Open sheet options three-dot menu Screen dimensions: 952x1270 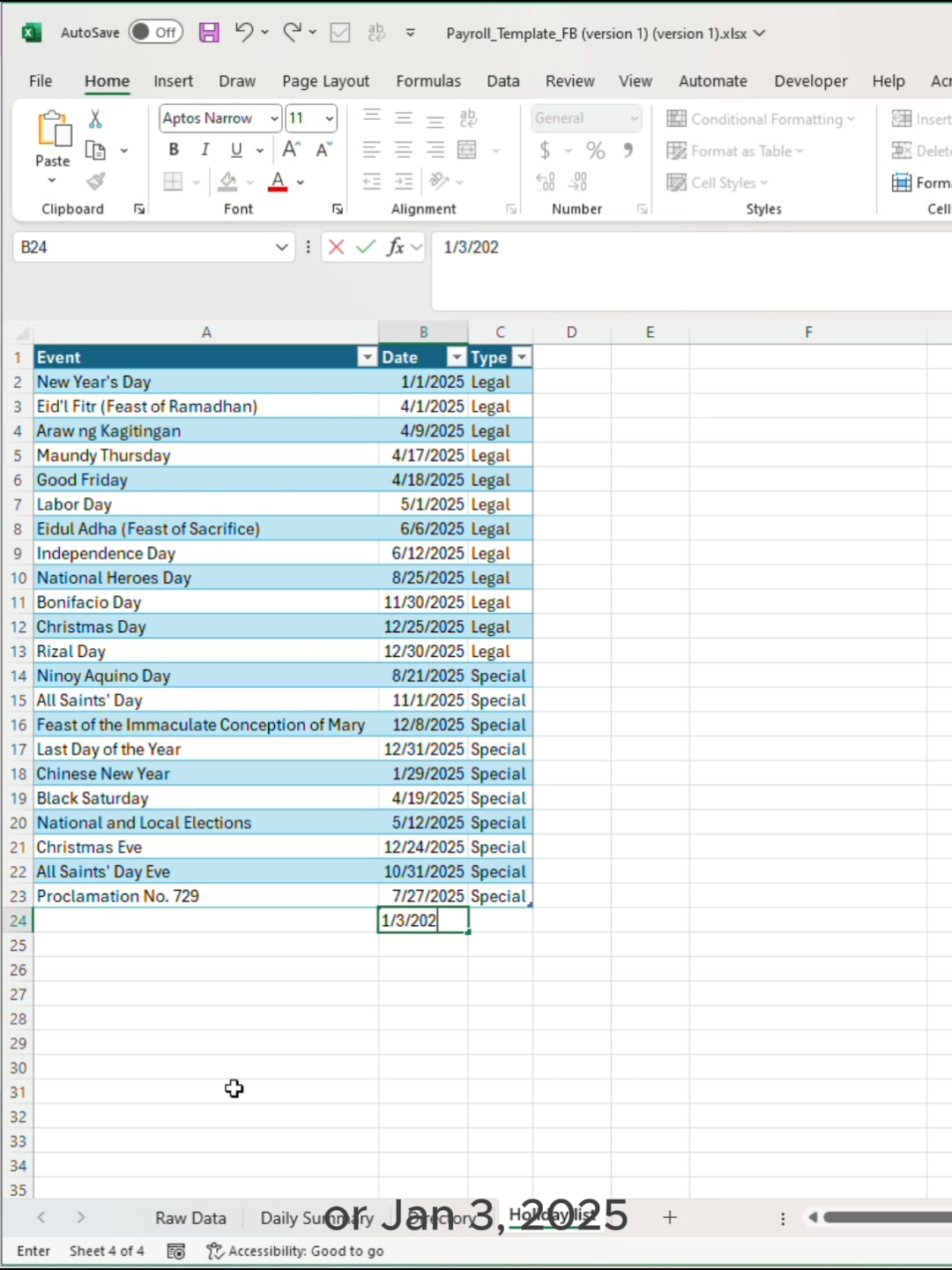[783, 1218]
